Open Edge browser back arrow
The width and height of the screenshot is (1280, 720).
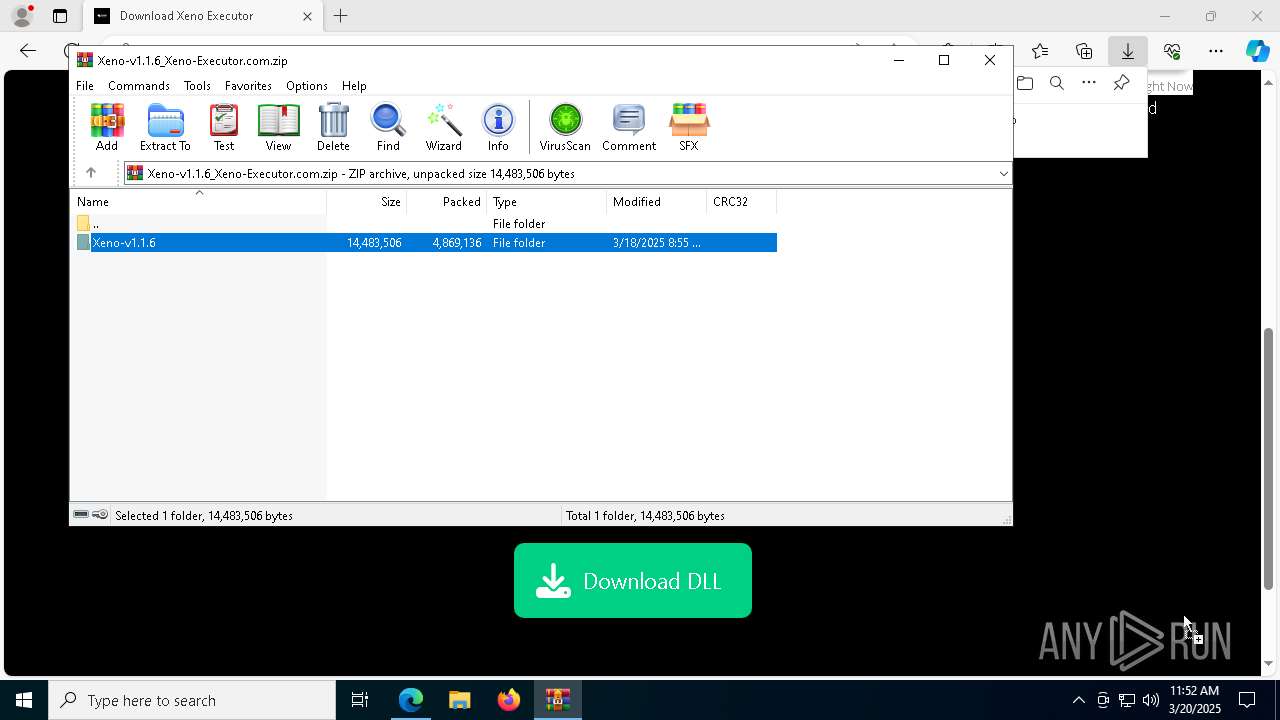(28, 51)
